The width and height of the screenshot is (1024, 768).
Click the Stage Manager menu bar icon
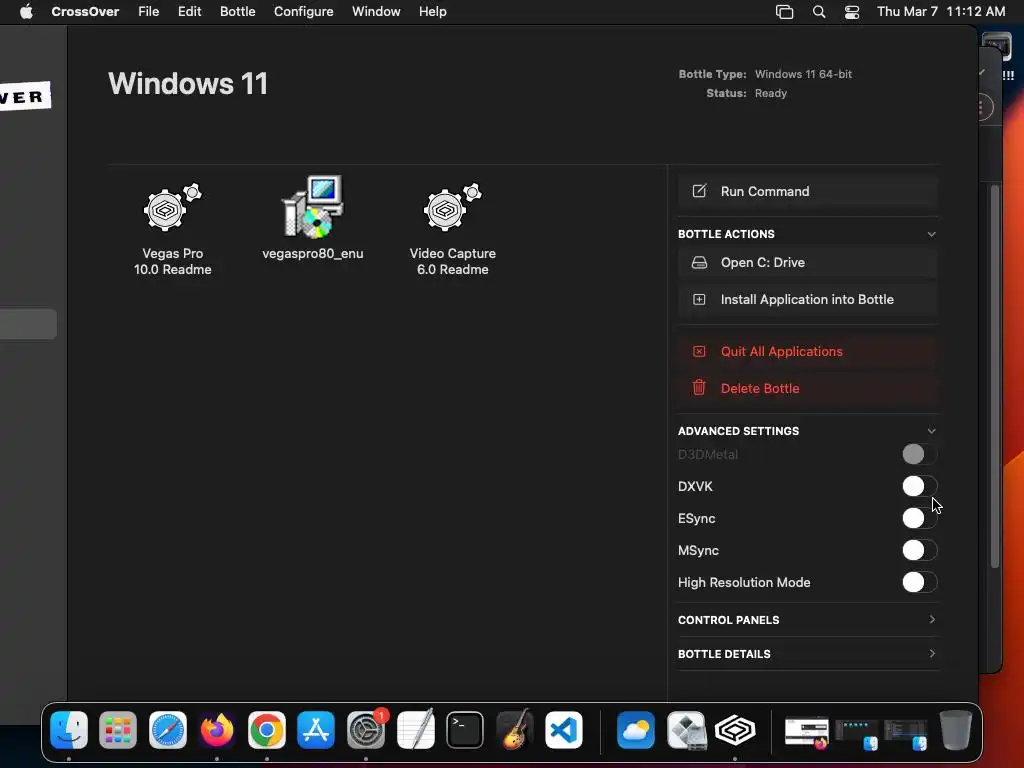click(784, 12)
